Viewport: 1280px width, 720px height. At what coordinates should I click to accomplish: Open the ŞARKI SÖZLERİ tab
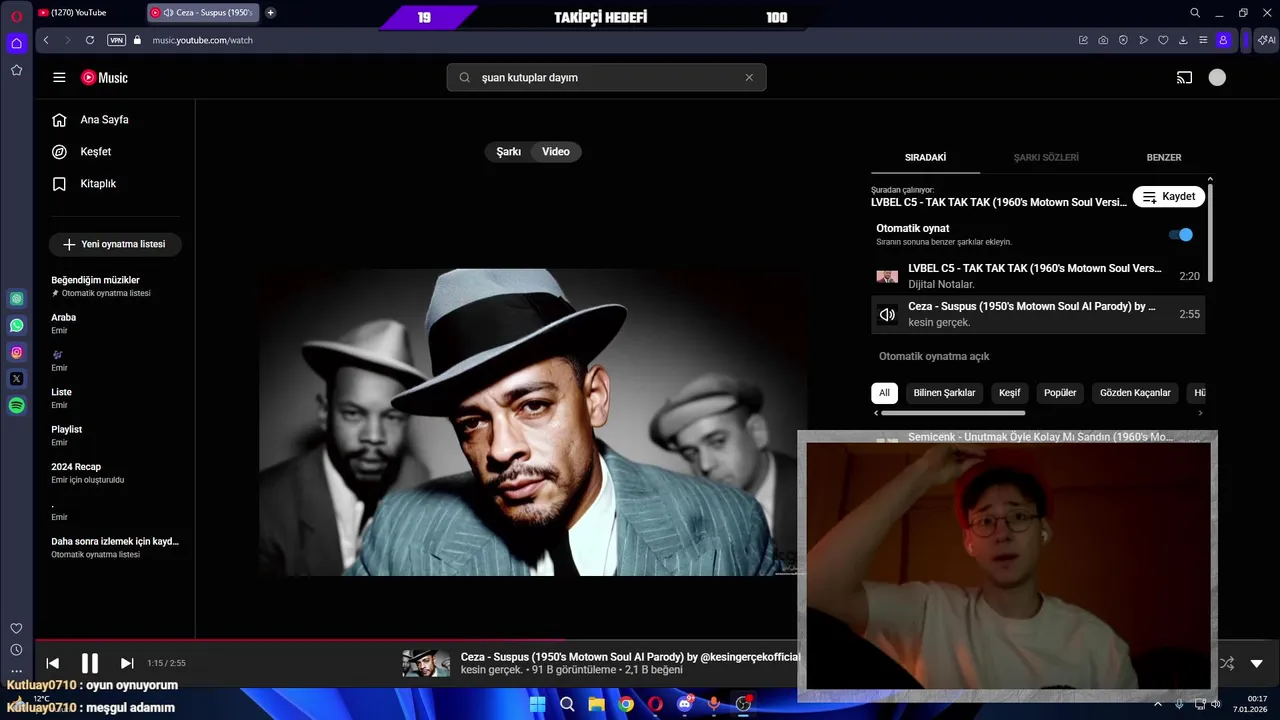pos(1046,158)
